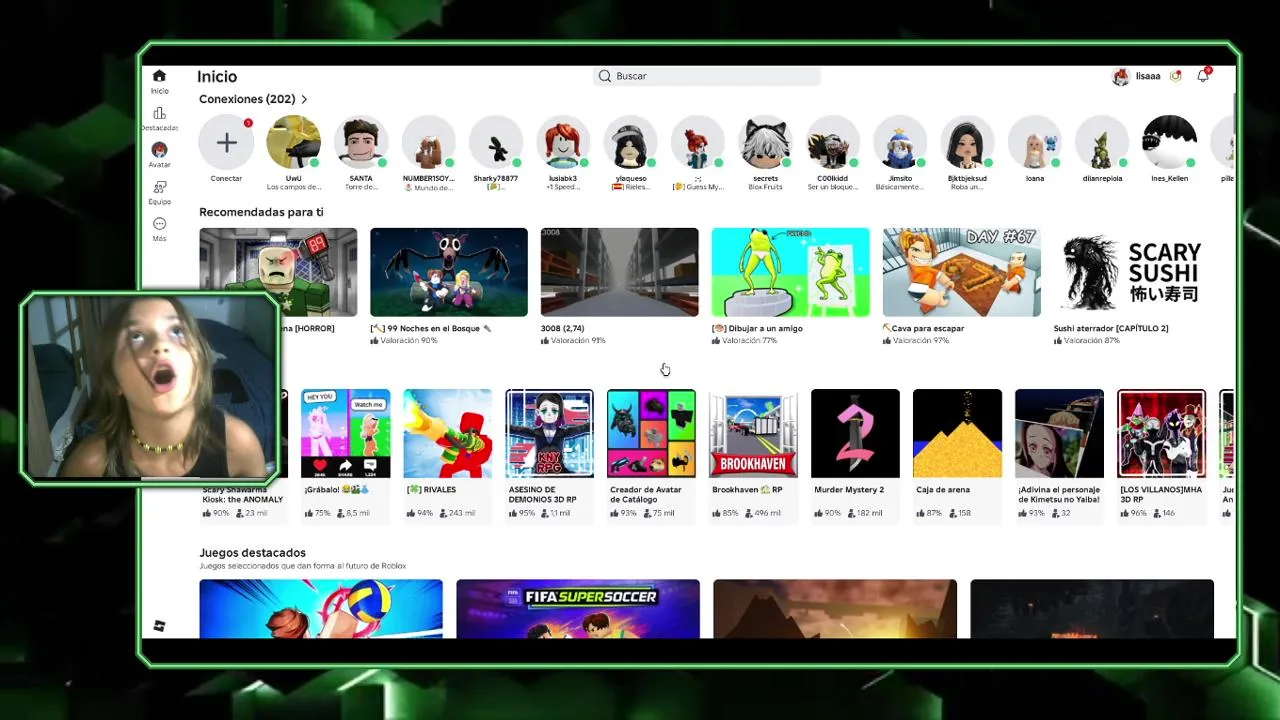1280x720 pixels.
Task: Click the Brookhaven RP title text
Action: point(747,490)
